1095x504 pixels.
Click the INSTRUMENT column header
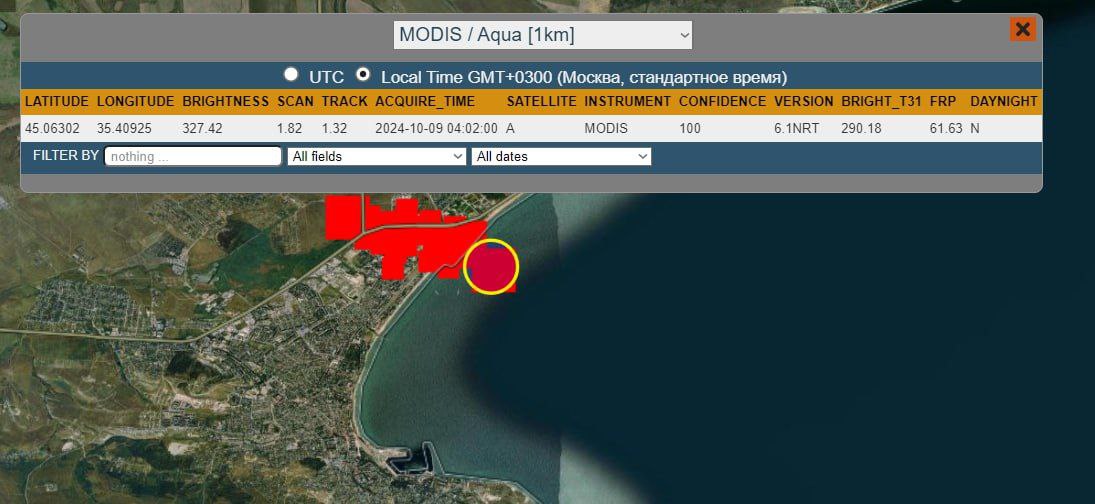point(627,102)
